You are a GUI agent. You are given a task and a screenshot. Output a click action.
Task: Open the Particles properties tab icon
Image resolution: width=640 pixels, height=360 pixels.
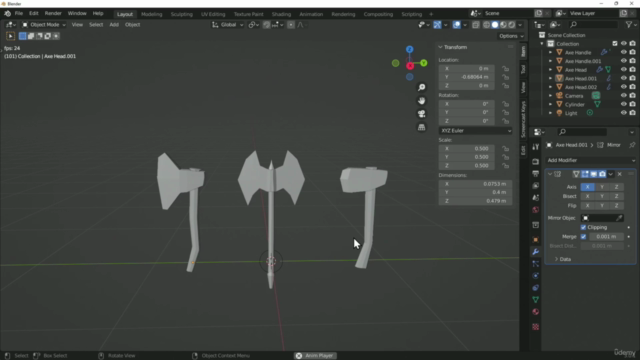coord(536,264)
